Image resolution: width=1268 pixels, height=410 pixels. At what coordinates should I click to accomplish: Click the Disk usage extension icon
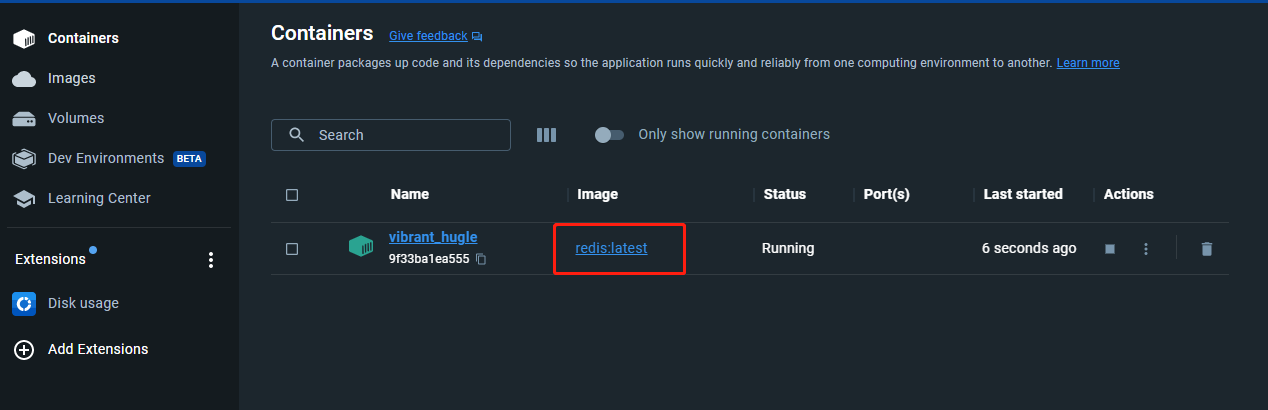[24, 303]
